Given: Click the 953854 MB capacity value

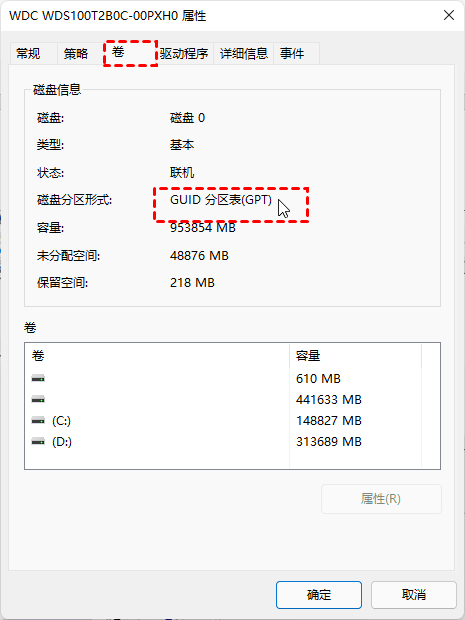Looking at the screenshot, I should (203, 228).
